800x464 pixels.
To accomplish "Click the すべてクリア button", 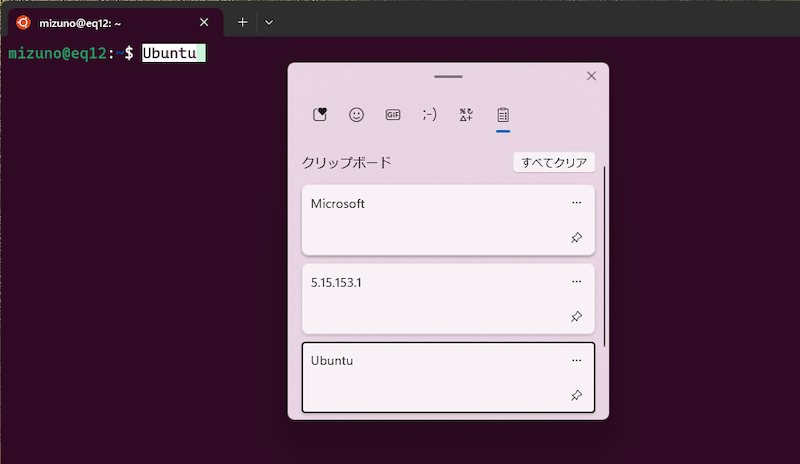I will pos(554,162).
